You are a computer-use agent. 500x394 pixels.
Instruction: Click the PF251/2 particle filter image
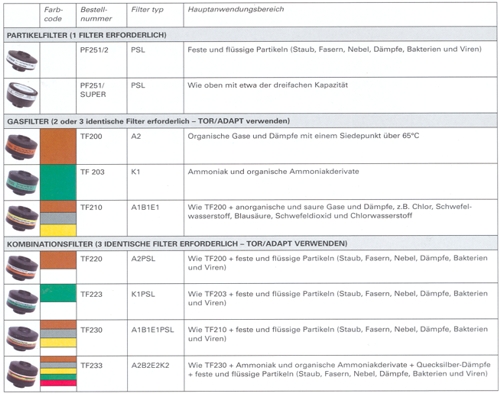[22, 60]
